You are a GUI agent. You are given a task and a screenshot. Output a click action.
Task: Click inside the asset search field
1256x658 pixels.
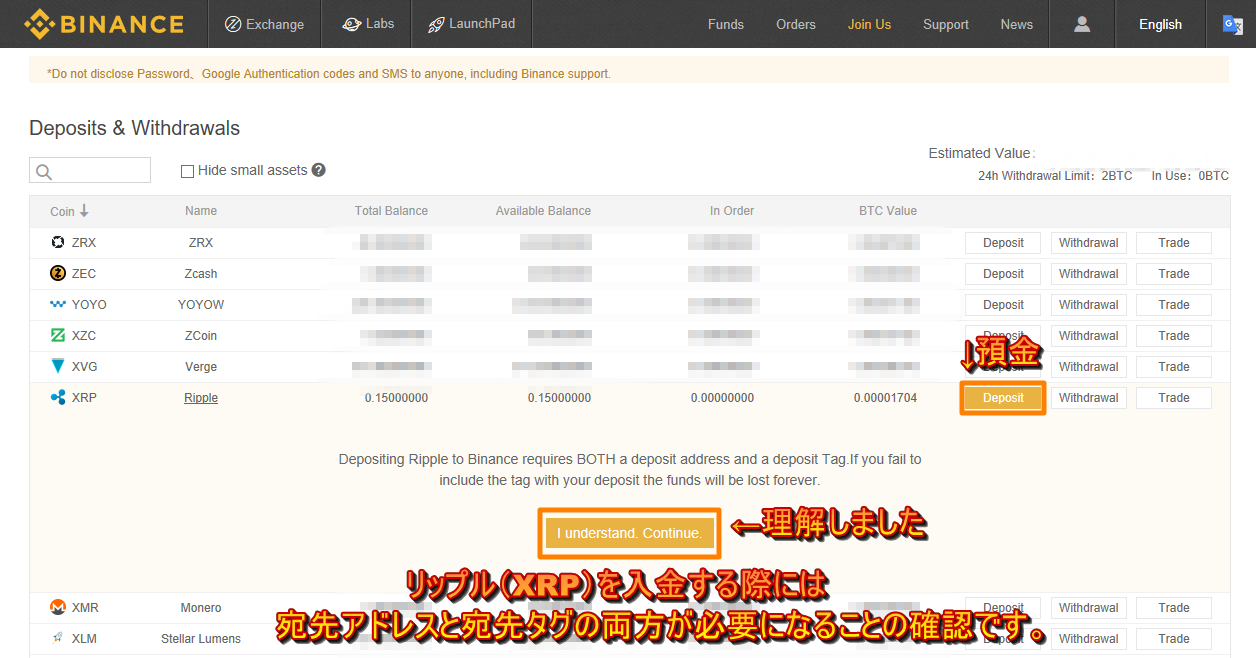click(95, 170)
